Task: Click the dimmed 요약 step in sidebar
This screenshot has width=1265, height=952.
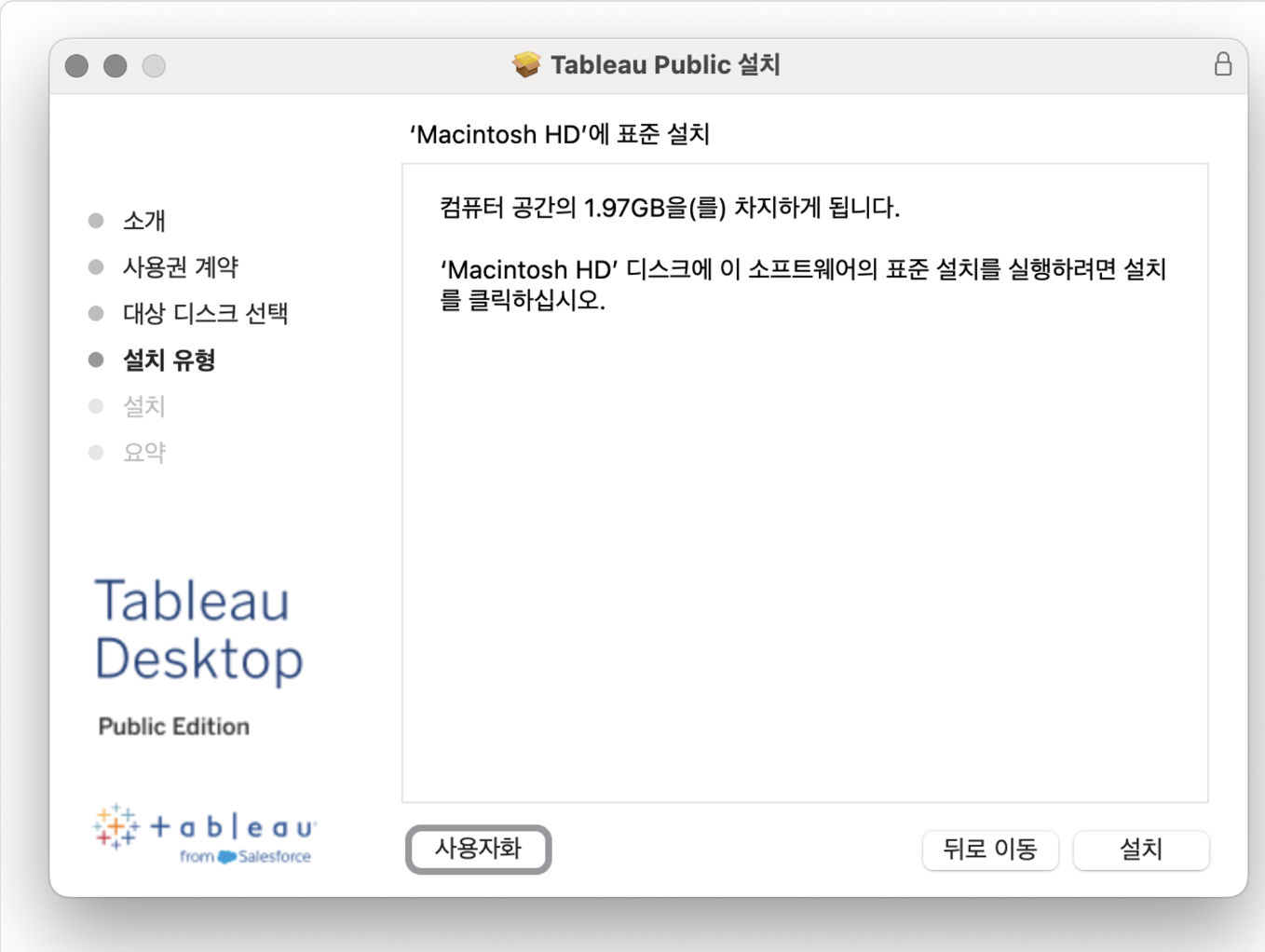Action: (x=144, y=453)
